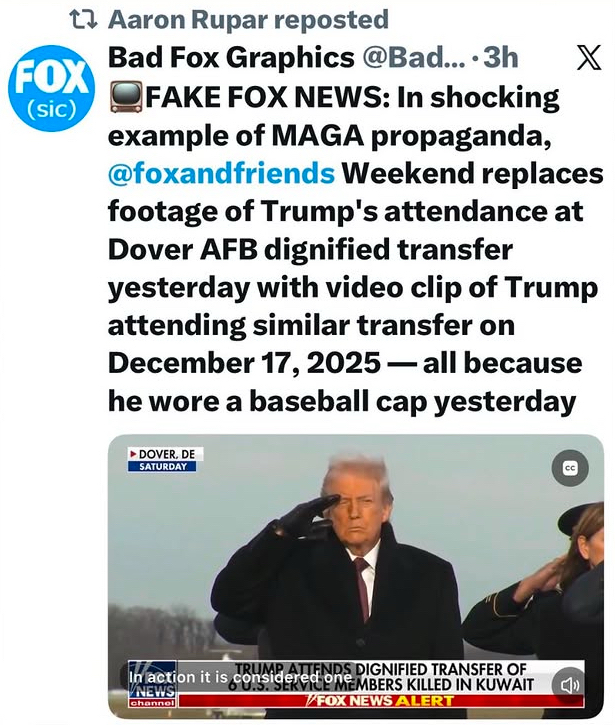The image size is (615, 725).
Task: Click the television emoji in tweet
Action: pos(126,97)
